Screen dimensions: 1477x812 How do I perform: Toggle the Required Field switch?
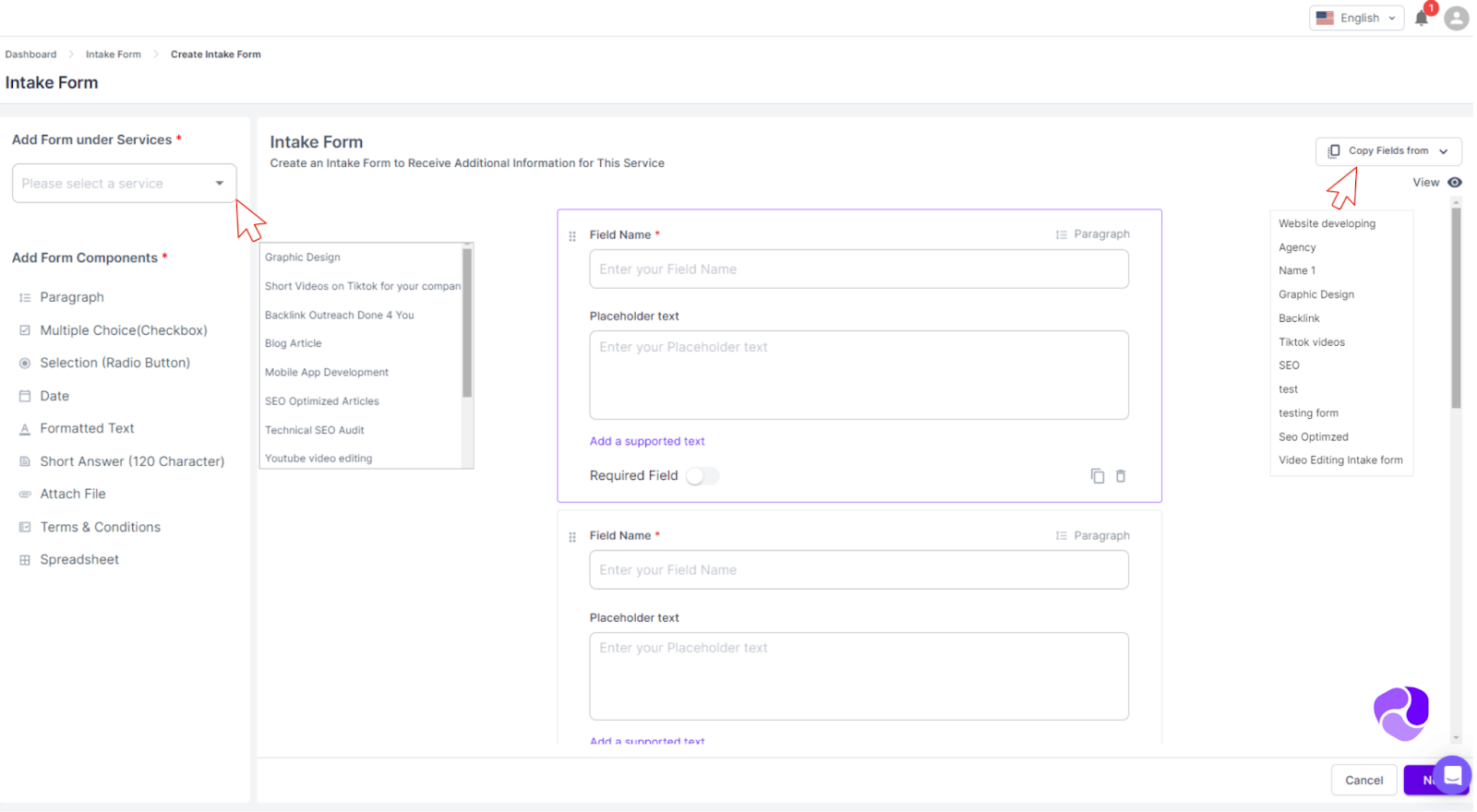point(702,476)
